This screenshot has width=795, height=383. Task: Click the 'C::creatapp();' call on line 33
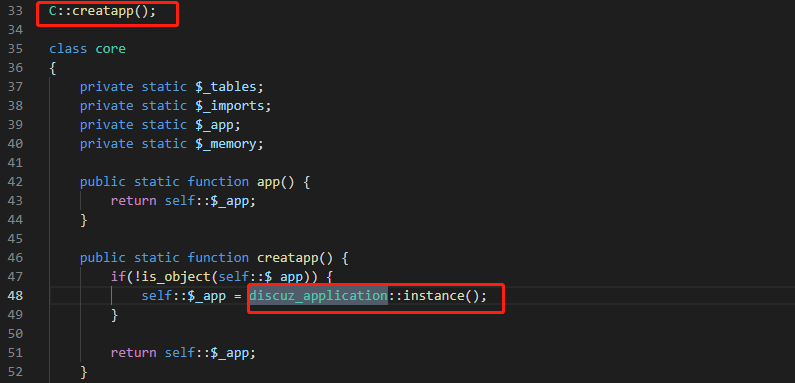[x=102, y=11]
